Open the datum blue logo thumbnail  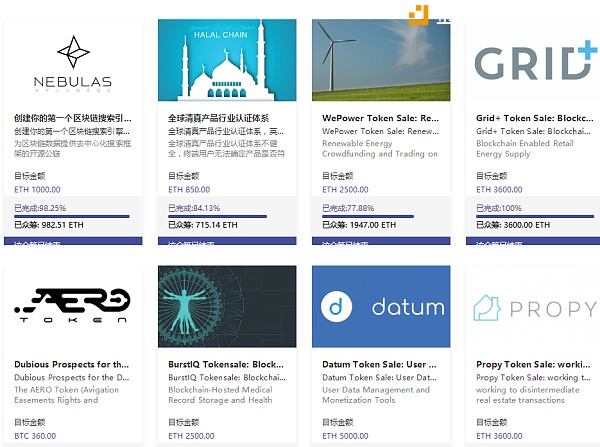click(x=381, y=307)
